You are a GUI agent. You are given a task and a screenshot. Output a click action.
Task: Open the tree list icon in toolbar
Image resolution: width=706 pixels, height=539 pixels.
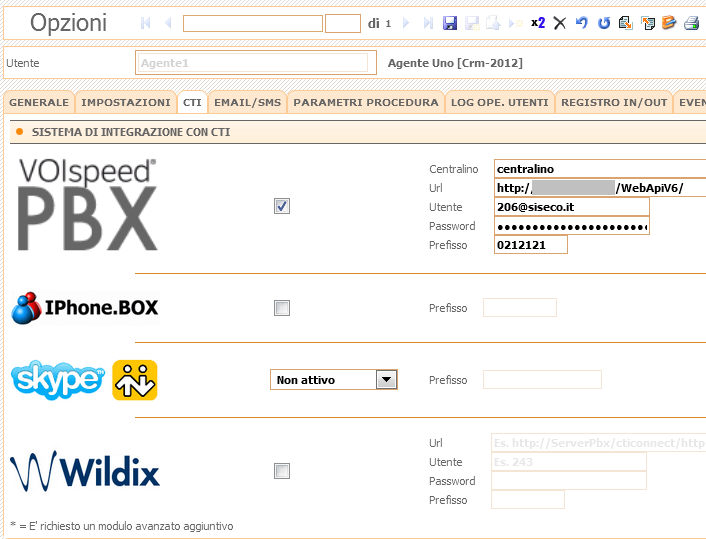(648, 23)
